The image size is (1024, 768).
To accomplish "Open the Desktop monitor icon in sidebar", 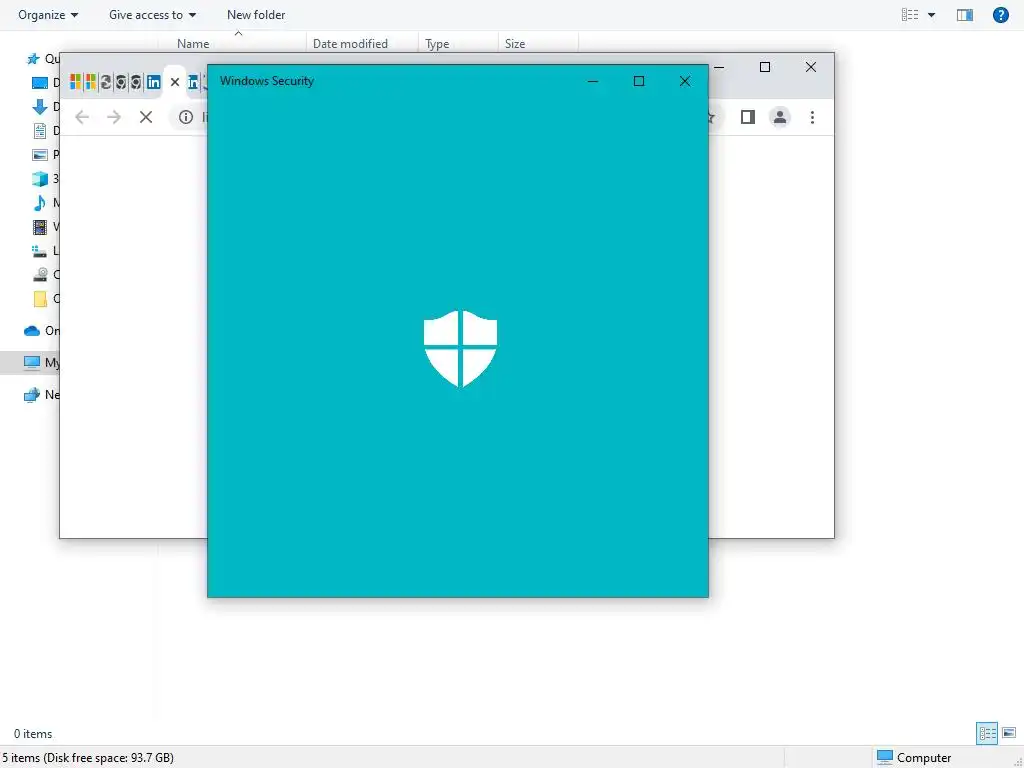I will click(40, 83).
